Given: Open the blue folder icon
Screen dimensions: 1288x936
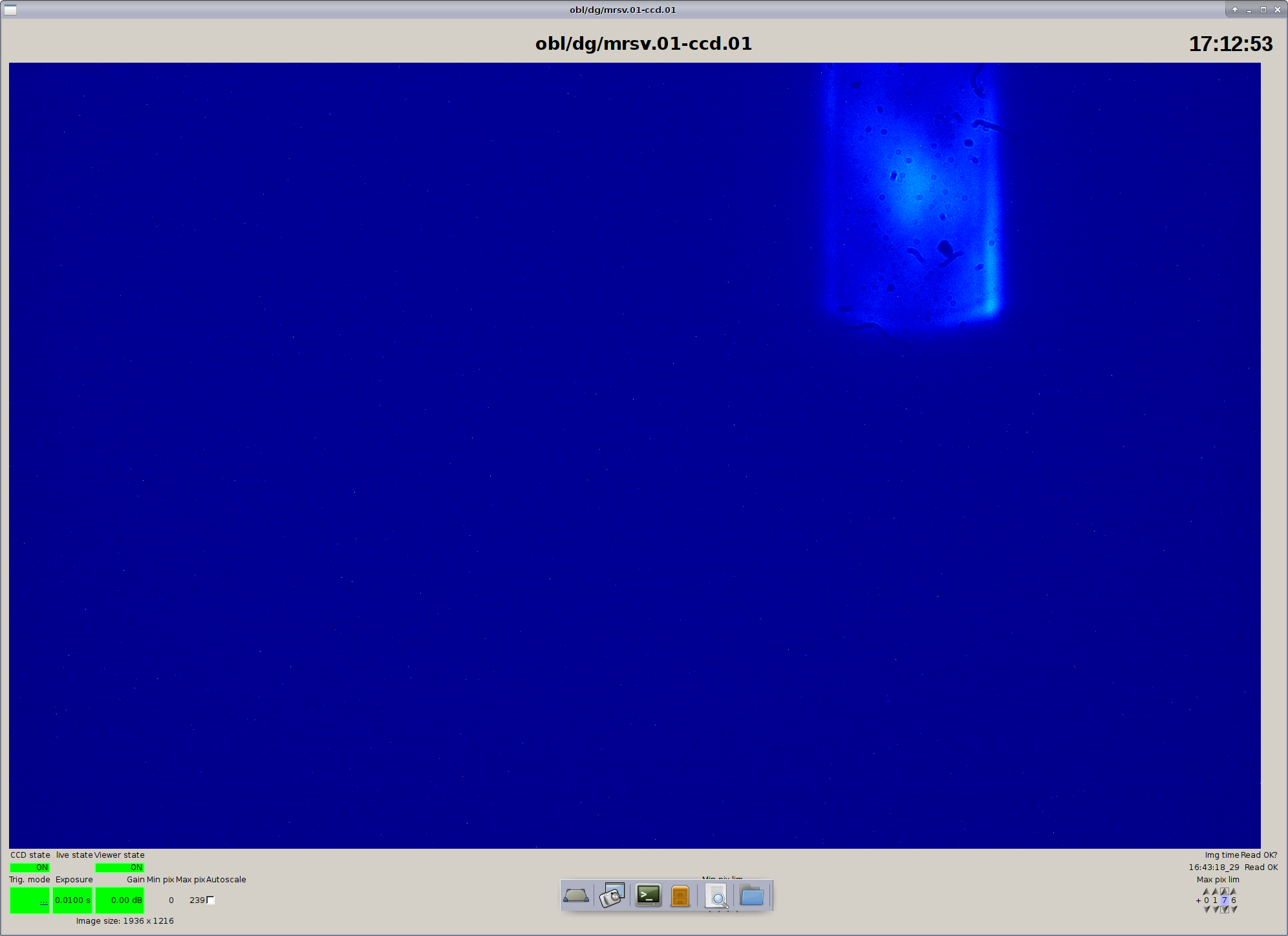Looking at the screenshot, I should 752,896.
